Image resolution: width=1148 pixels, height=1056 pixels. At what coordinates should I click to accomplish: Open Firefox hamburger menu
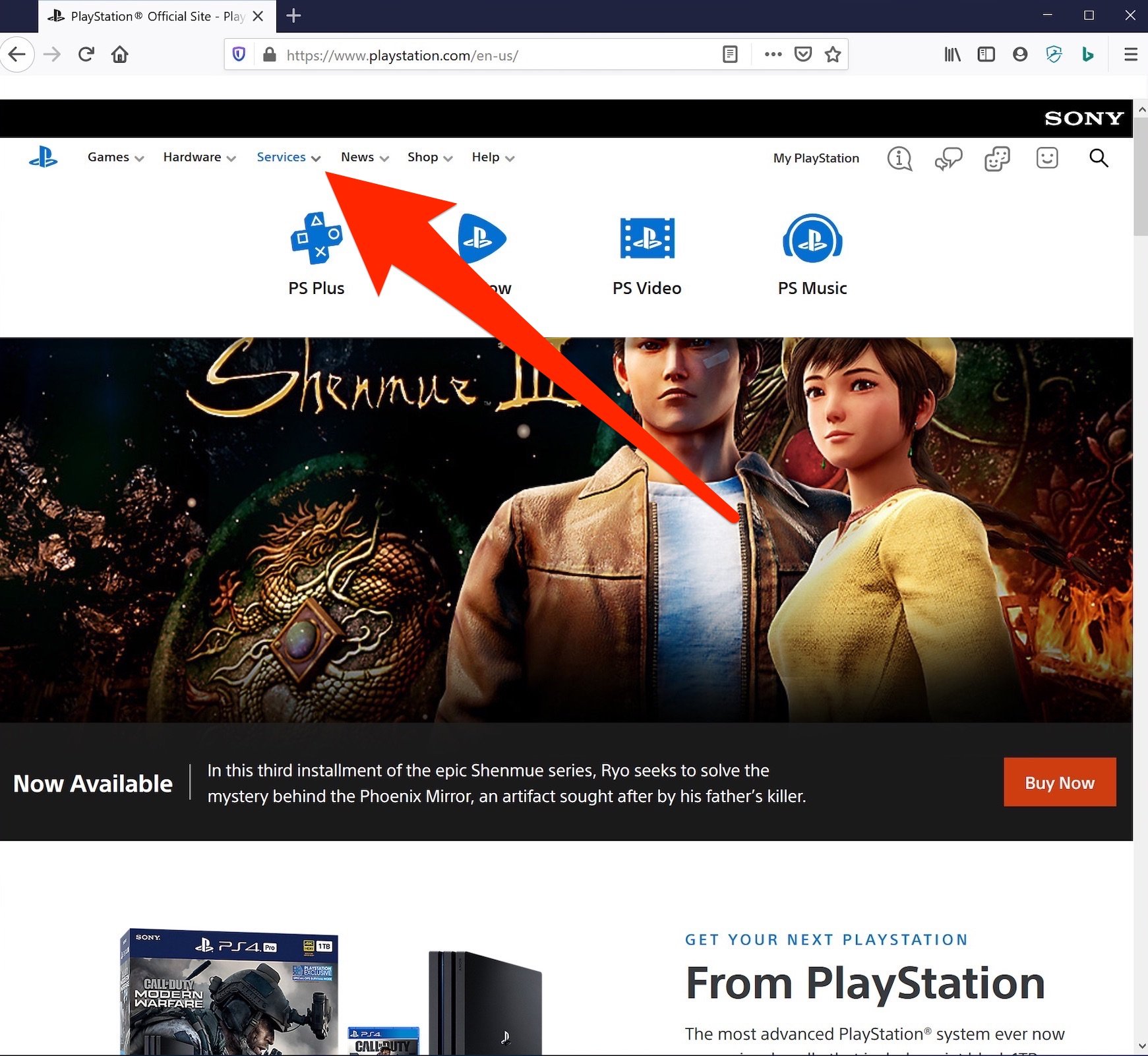tap(1131, 54)
